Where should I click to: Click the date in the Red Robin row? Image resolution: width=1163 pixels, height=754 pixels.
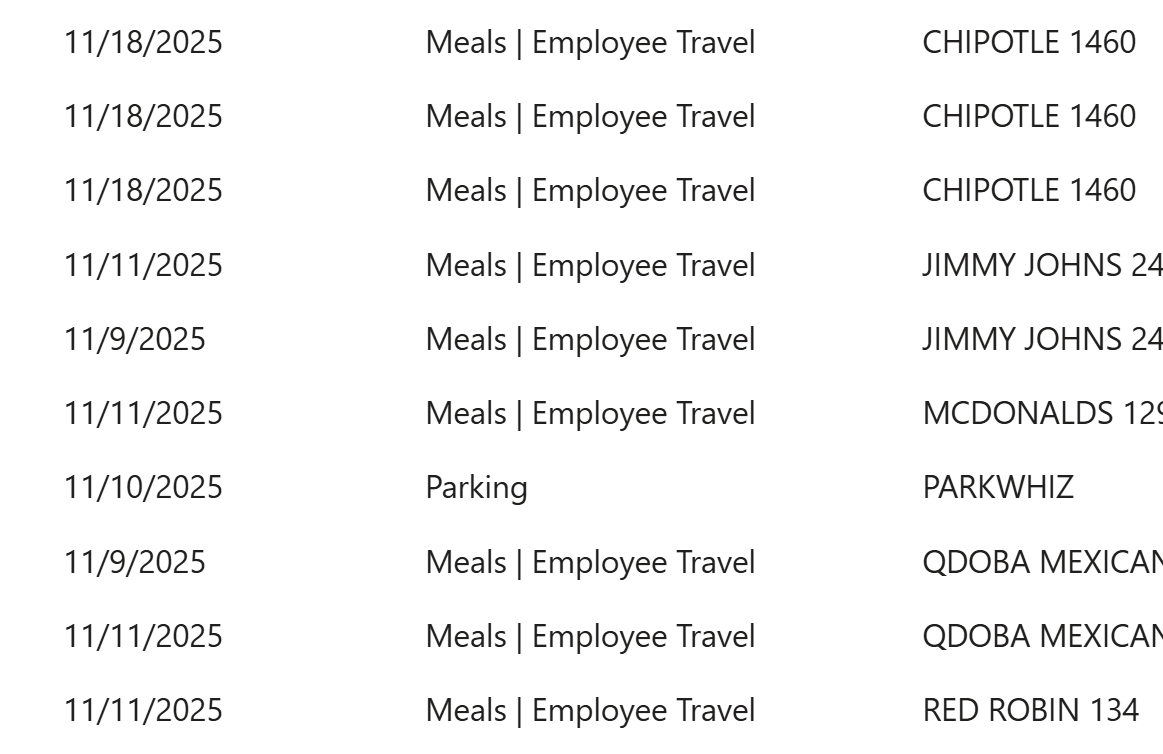143,711
